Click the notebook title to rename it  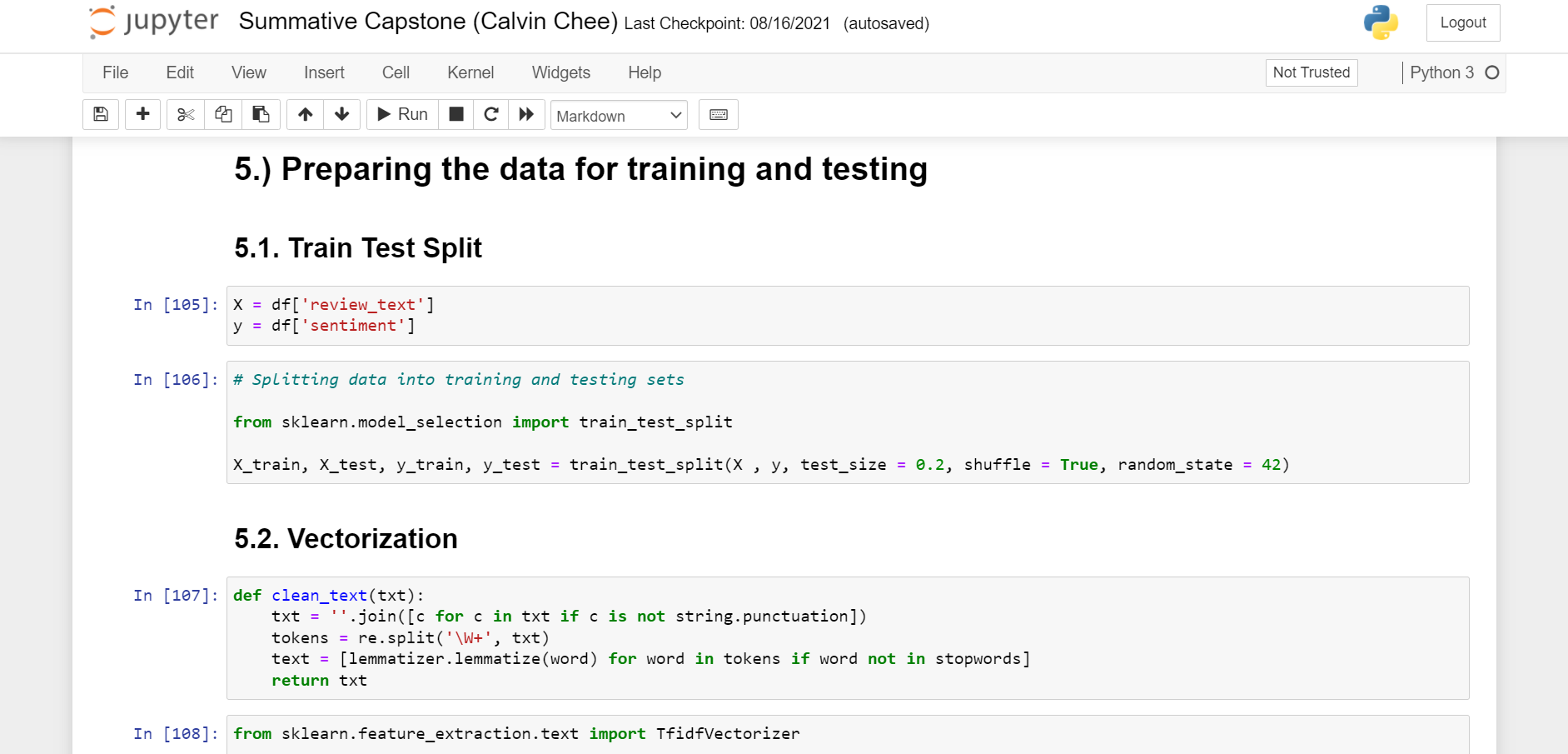tap(428, 22)
